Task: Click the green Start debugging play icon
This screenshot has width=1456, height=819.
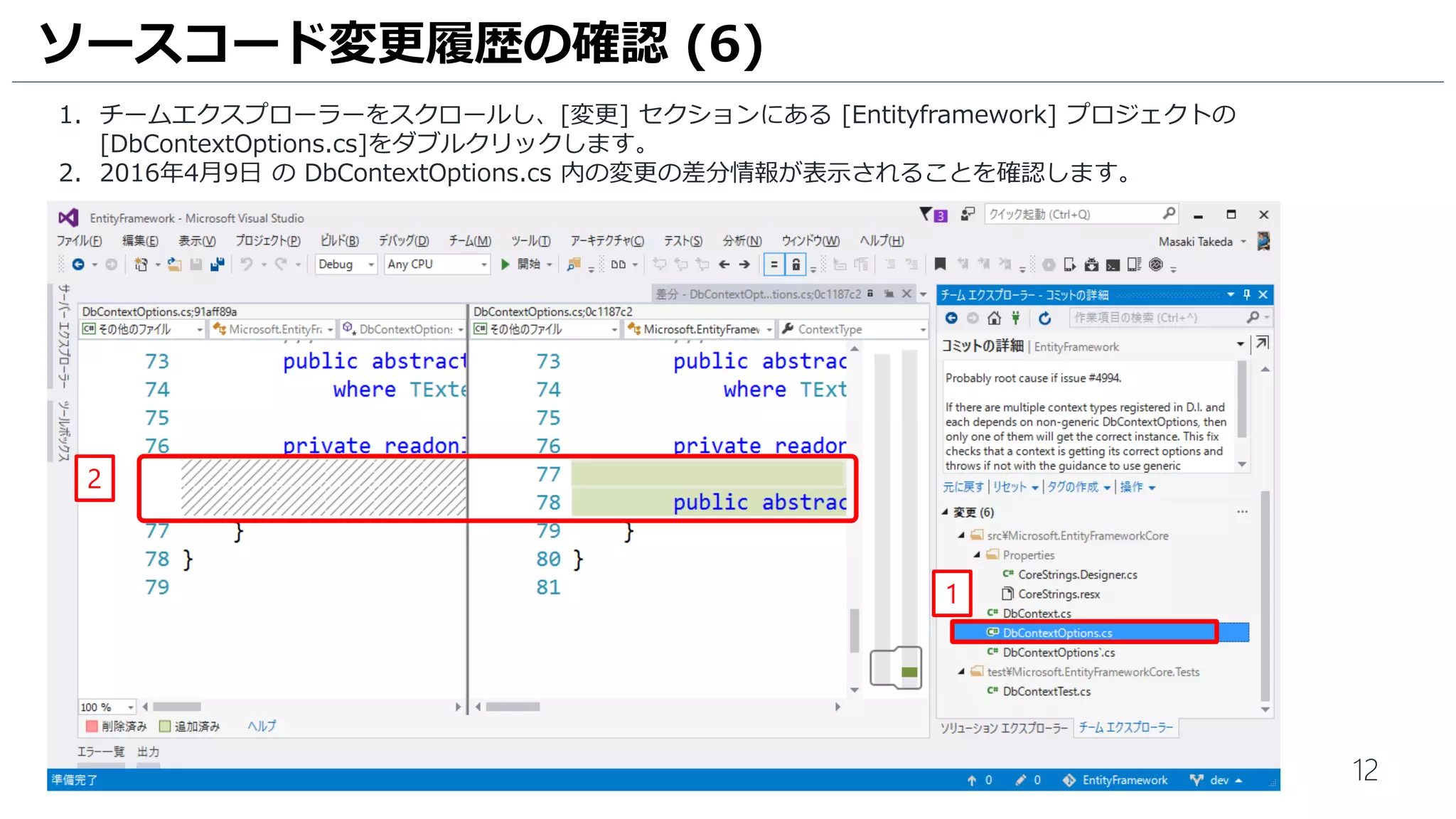Action: point(505,264)
